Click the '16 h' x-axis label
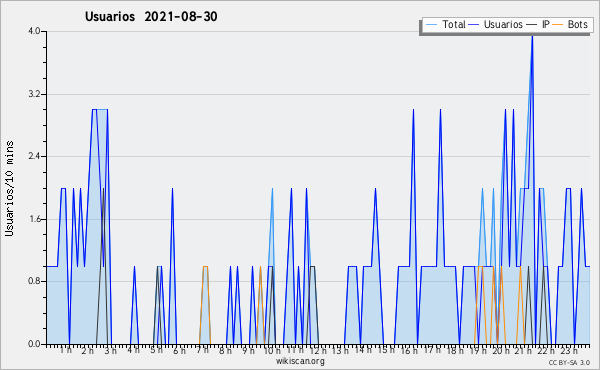 tap(409, 350)
